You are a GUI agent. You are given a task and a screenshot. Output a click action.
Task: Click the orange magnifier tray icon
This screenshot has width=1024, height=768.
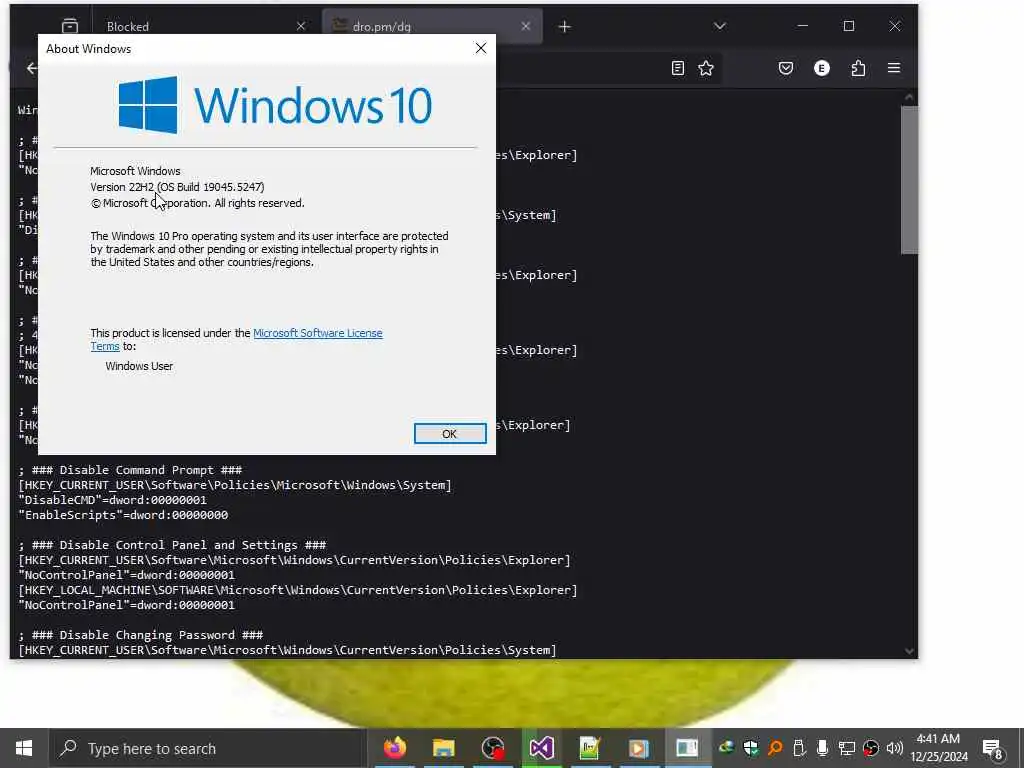click(x=775, y=748)
